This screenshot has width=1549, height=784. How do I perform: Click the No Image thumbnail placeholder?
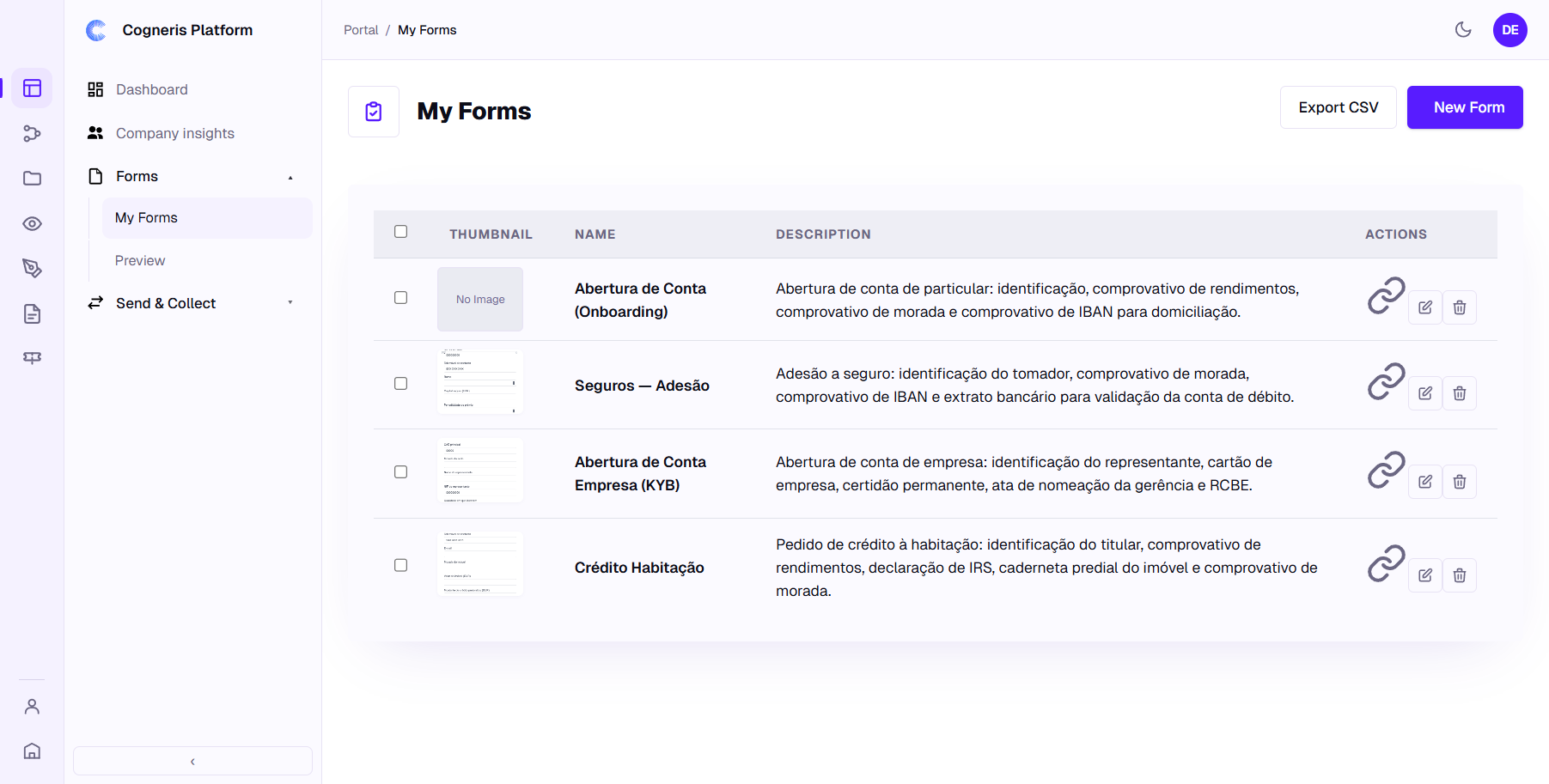click(480, 299)
